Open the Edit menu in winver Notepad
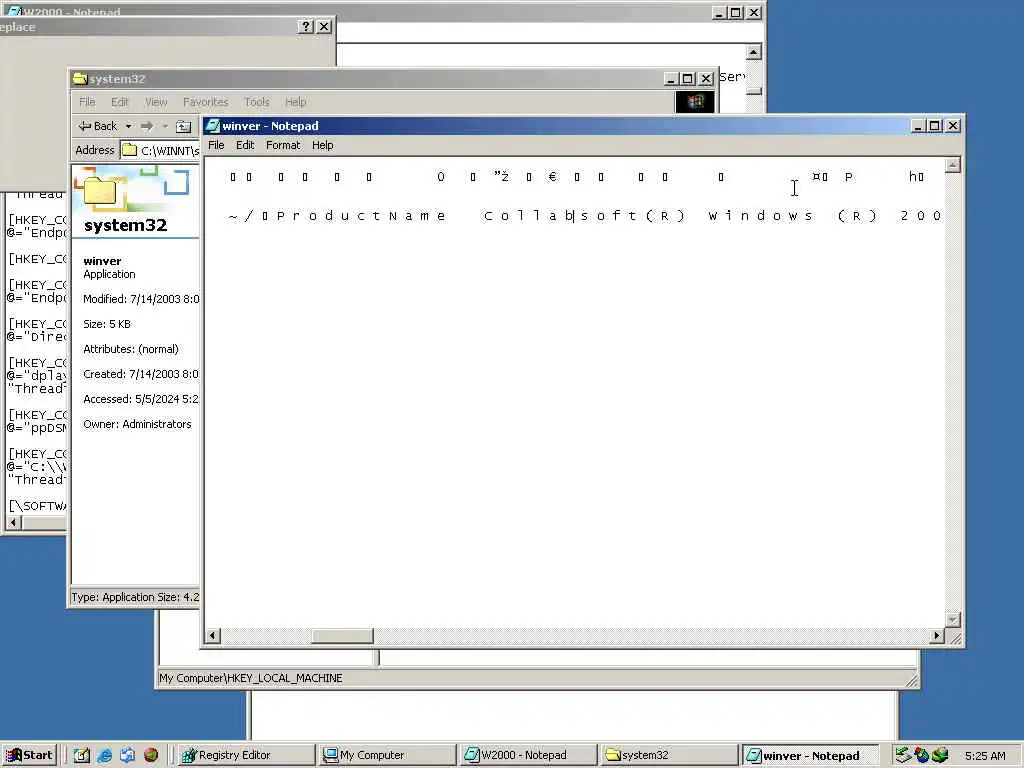This screenshot has width=1024, height=768. [x=245, y=145]
